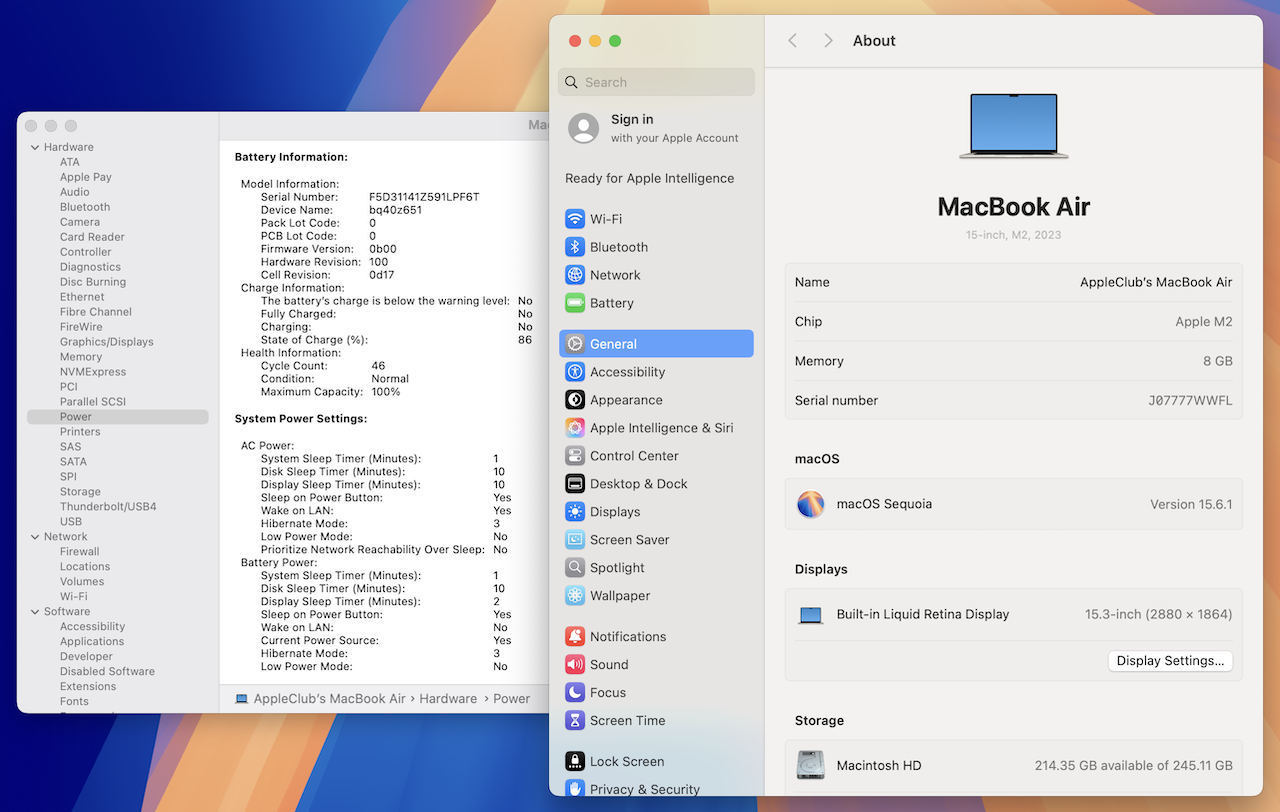Viewport: 1280px width, 812px height.
Task: Go forward using the right chevron
Action: click(x=828, y=41)
